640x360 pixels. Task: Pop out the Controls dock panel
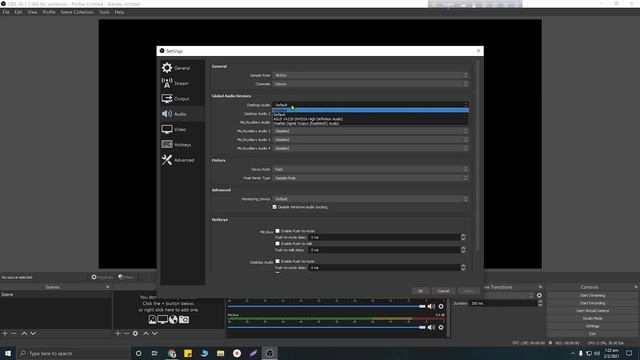636,287
